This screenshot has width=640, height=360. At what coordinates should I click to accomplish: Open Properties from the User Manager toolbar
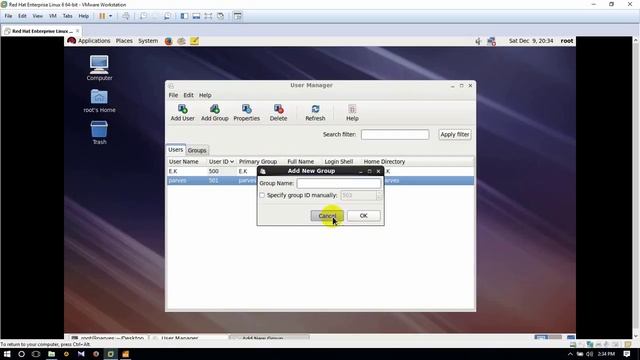[247, 112]
